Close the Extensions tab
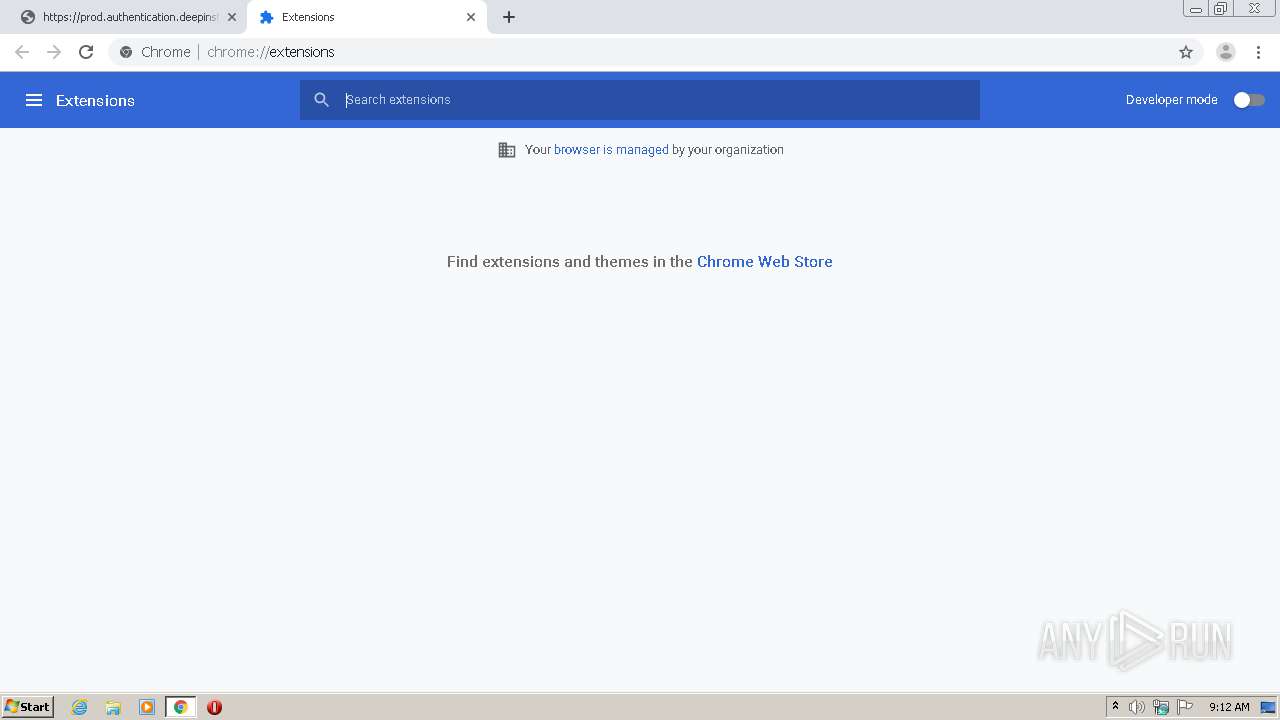1280x720 pixels. pos(471,17)
